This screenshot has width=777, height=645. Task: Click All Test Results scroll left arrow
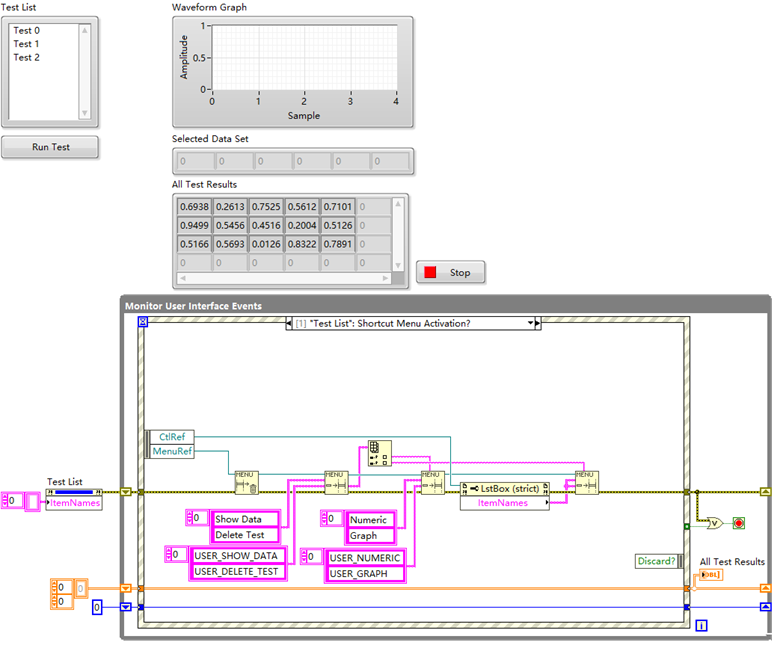(x=183, y=278)
